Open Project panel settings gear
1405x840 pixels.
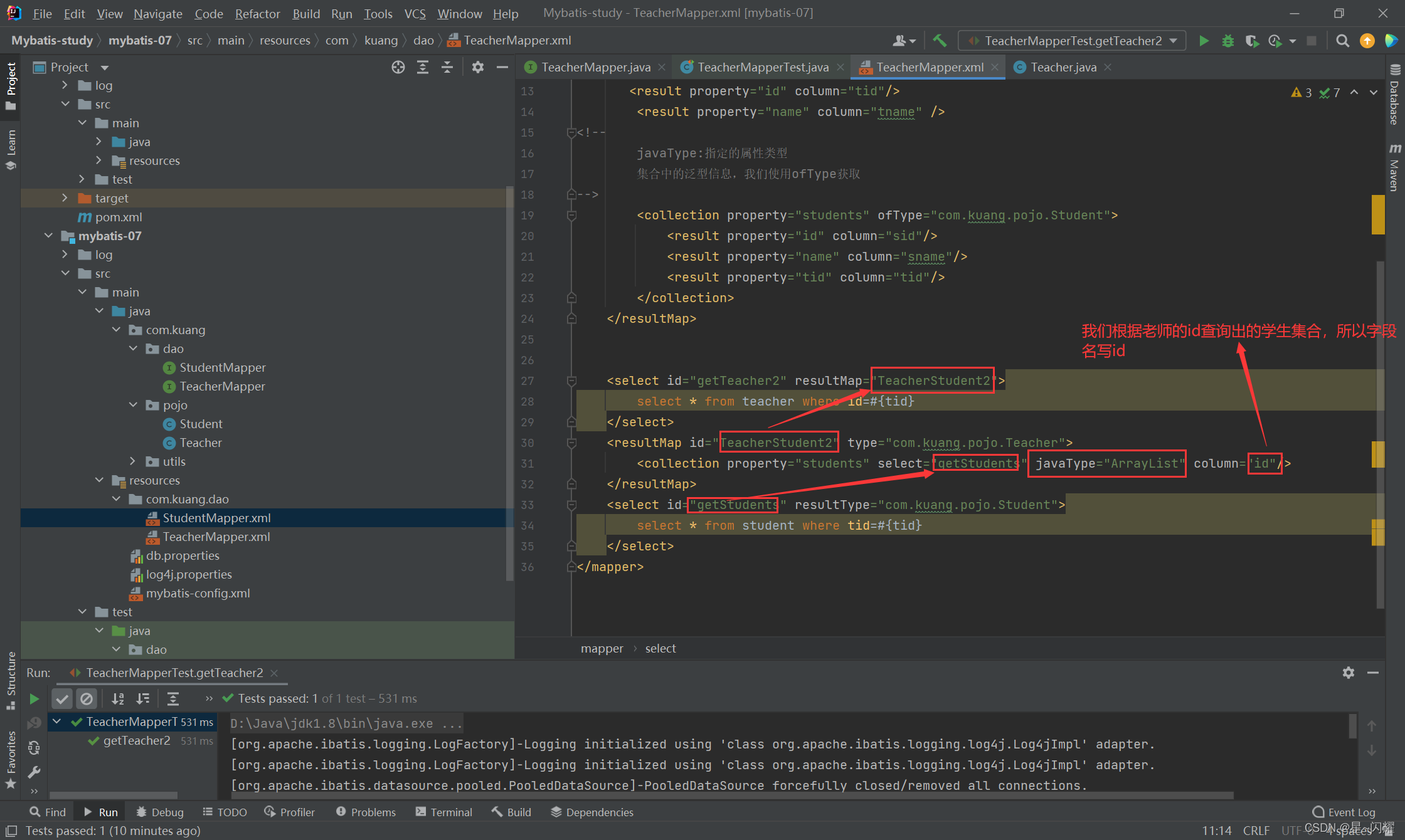coord(478,67)
